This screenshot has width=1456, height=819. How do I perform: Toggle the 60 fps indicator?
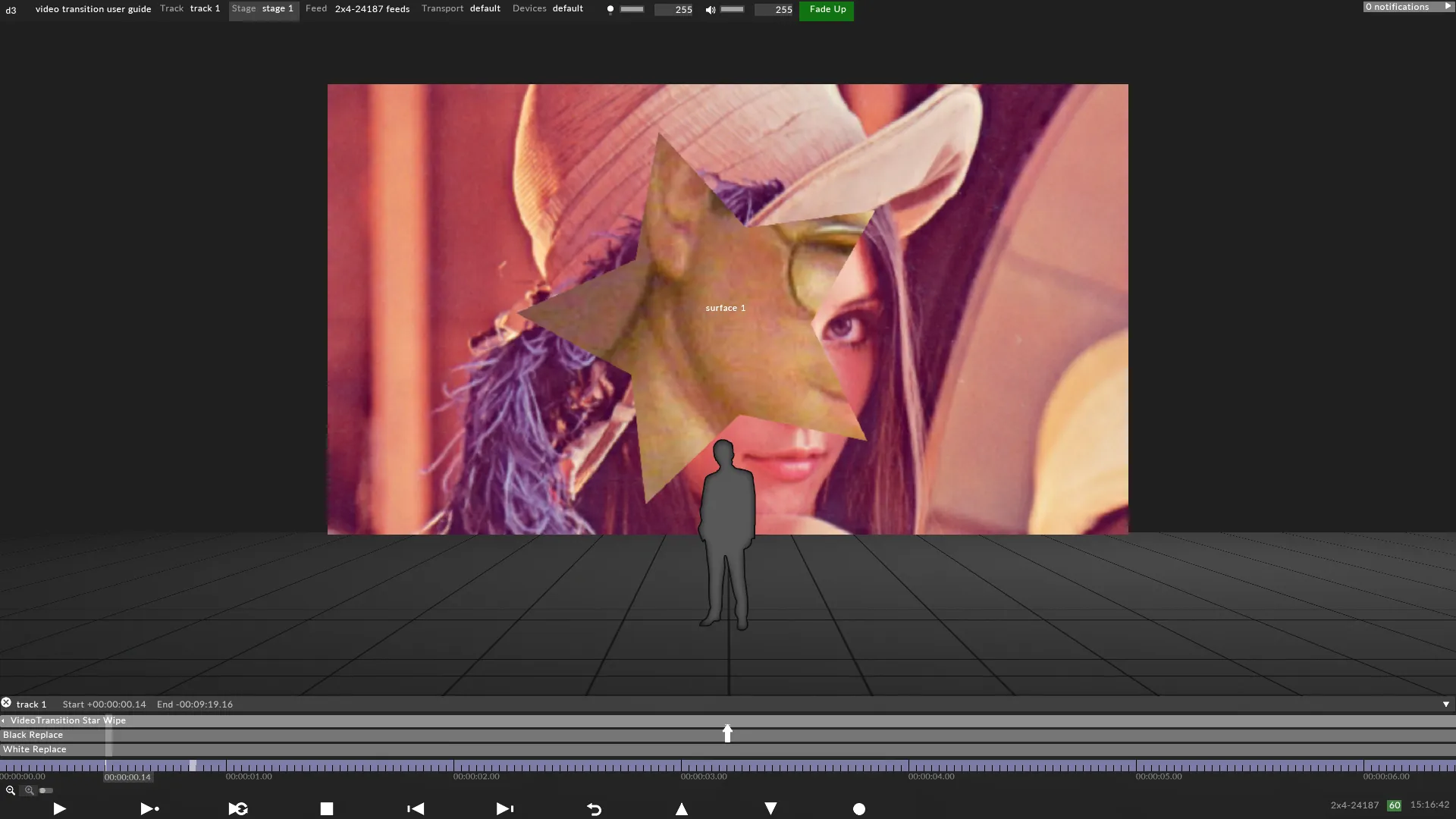(1395, 805)
